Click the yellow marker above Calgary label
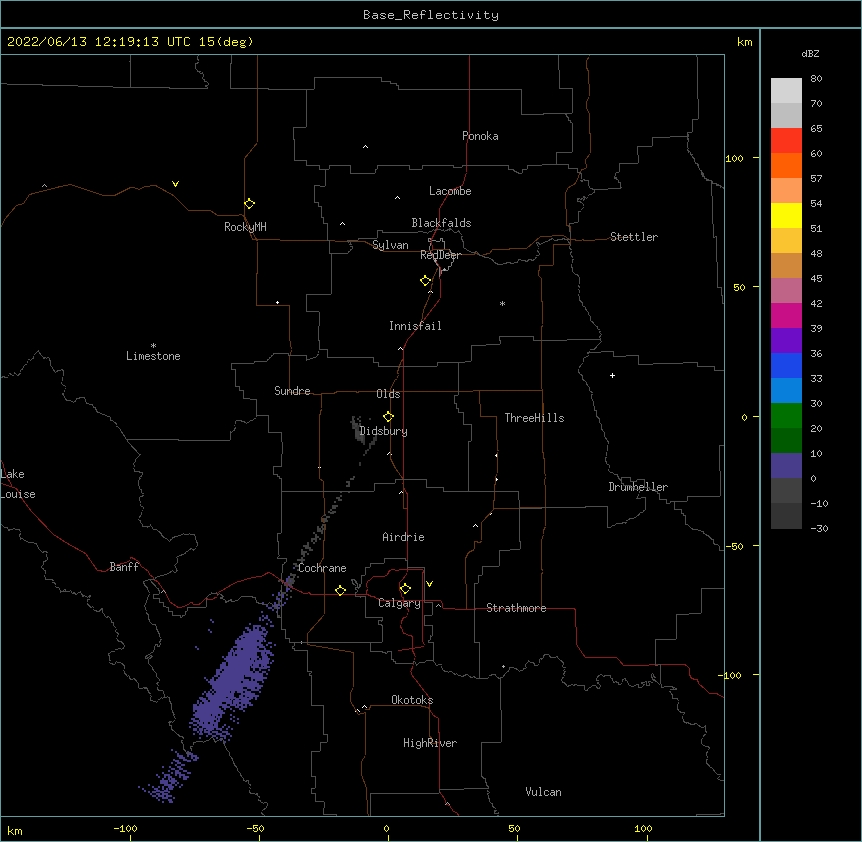Viewport: 862px width, 842px height. pos(405,589)
